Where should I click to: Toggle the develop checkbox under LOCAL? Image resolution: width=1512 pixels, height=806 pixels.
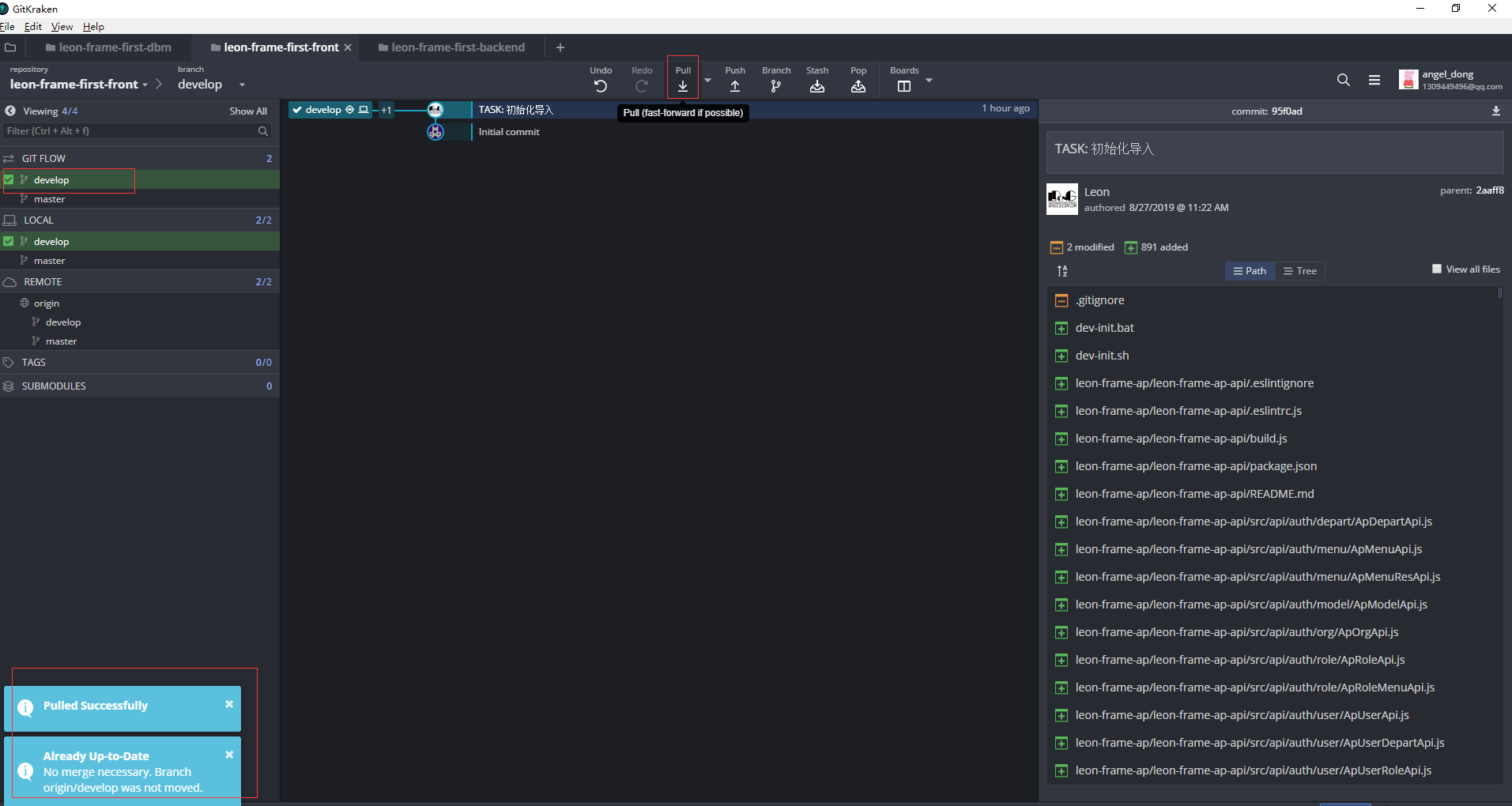pyautogui.click(x=9, y=241)
